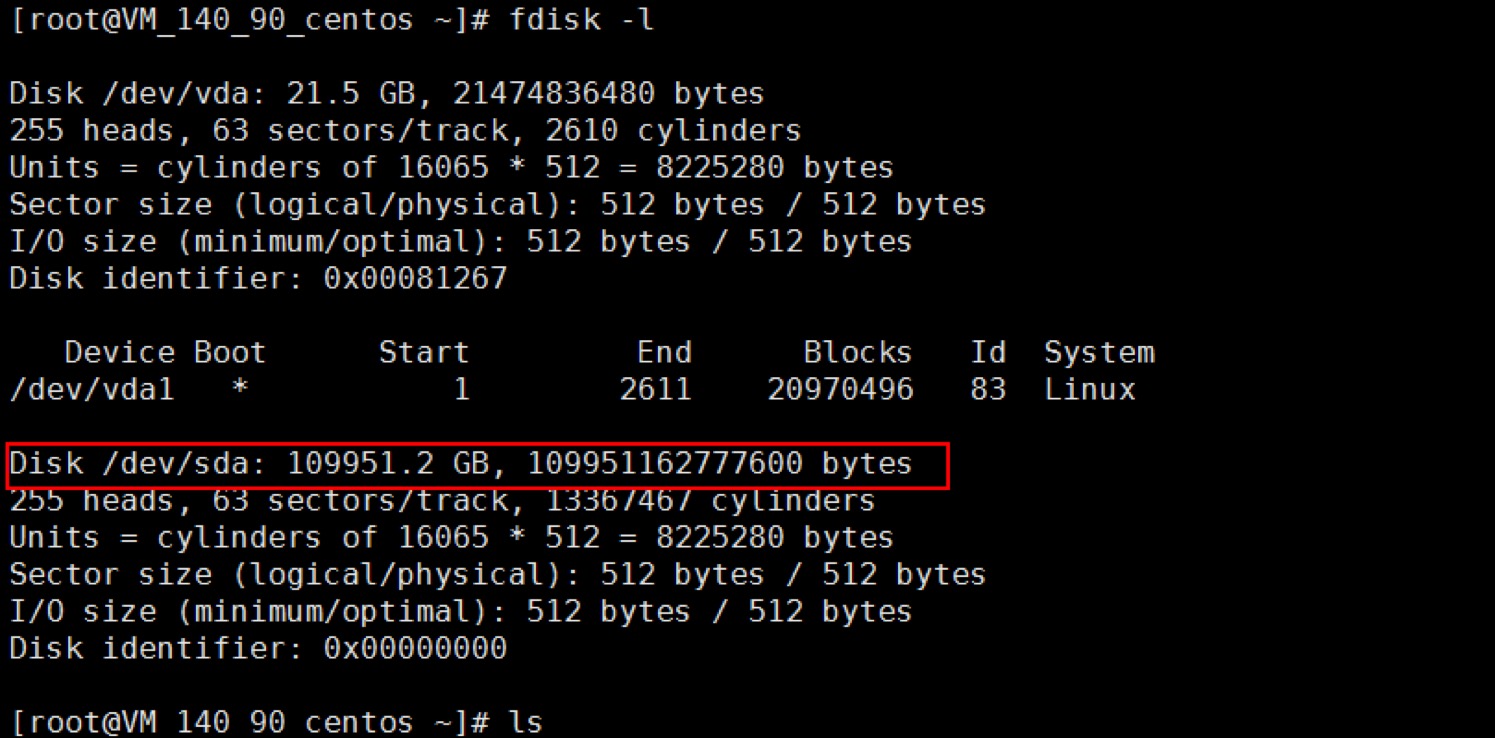Click the Disk /dev/vda size line
The width and height of the screenshot is (1495, 738).
(387, 94)
